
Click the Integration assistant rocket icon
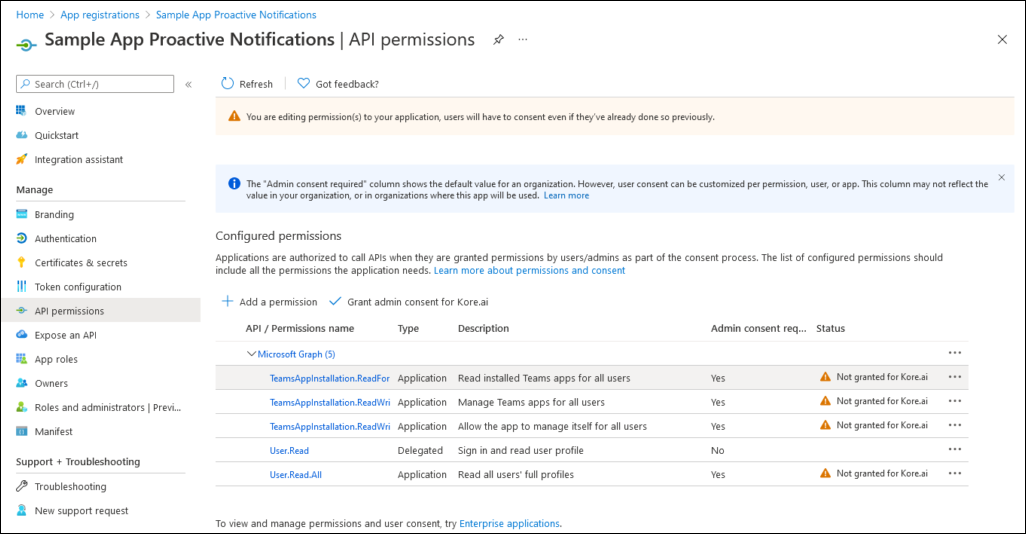(22, 159)
